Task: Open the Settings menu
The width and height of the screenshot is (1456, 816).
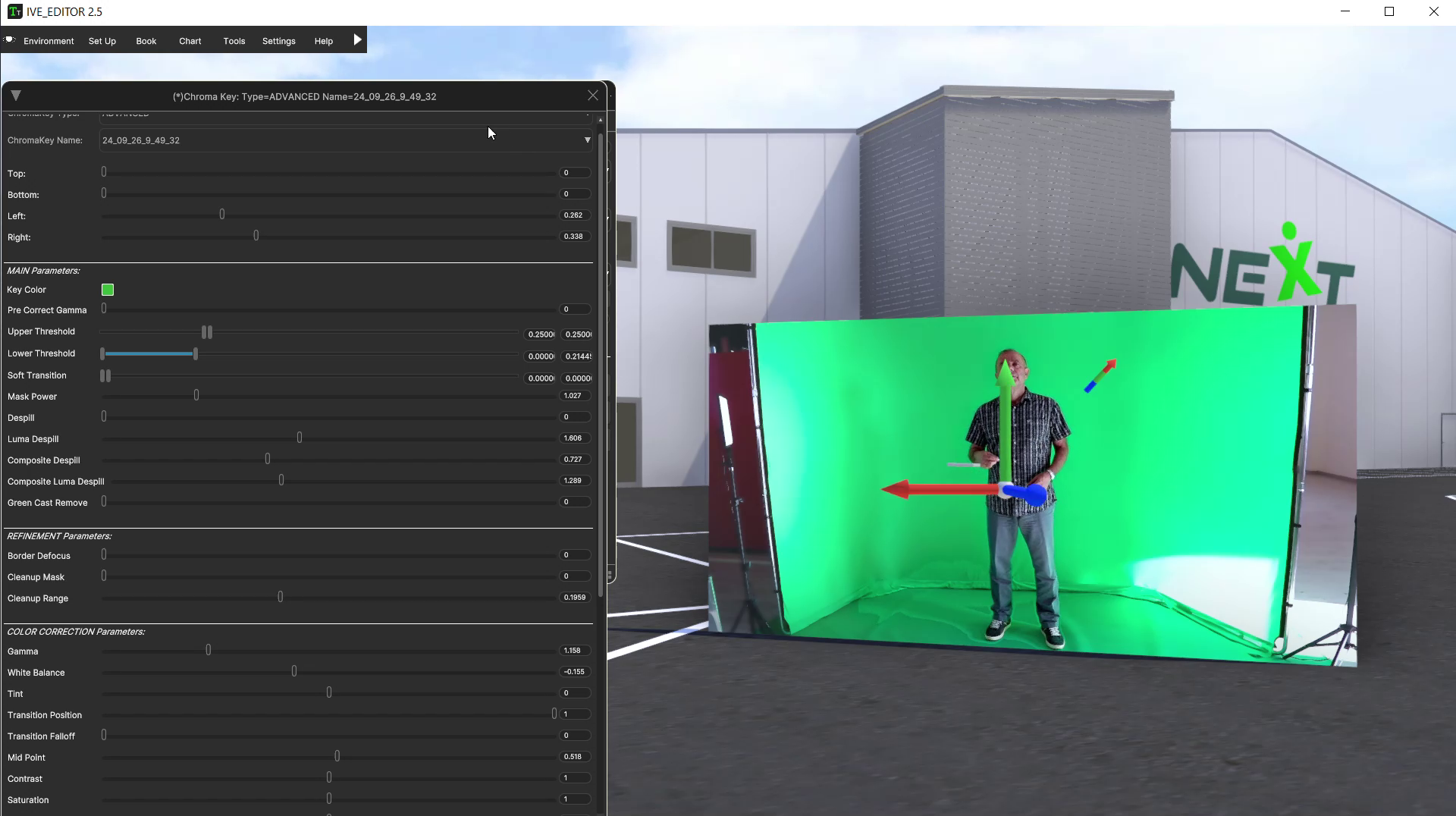Action: (278, 41)
